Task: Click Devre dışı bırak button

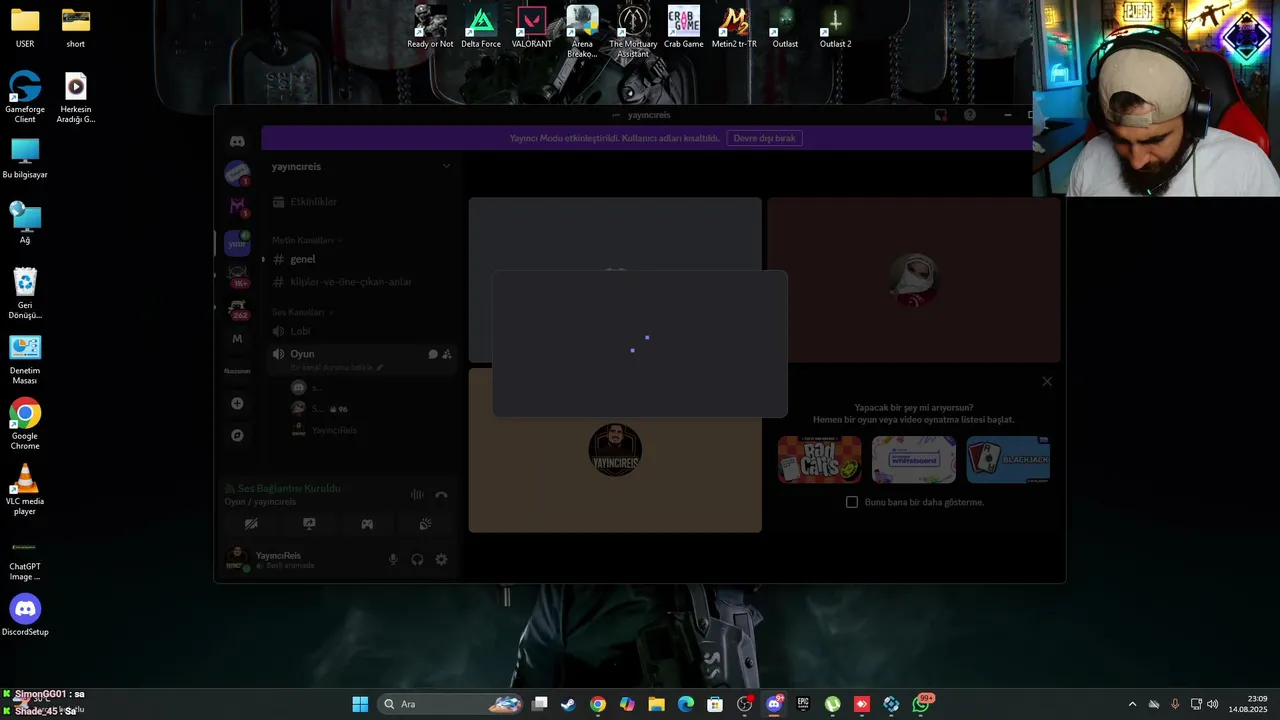Action: (764, 138)
